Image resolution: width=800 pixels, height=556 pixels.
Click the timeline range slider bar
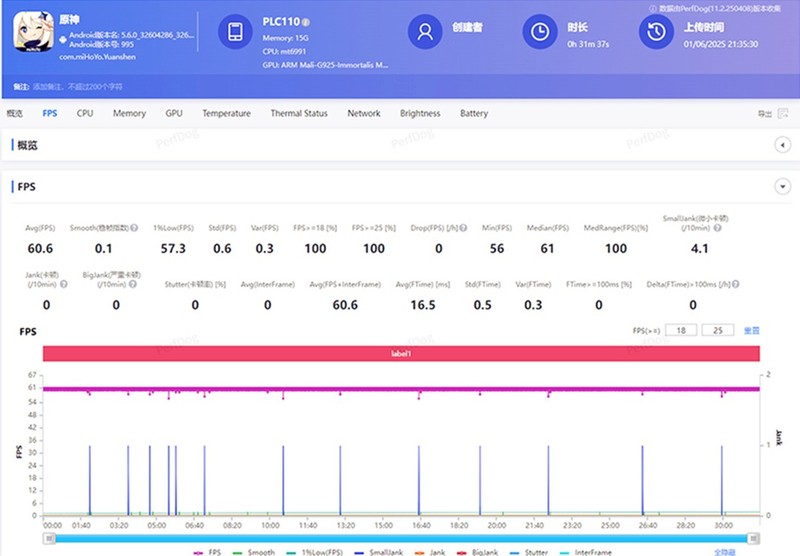400,538
